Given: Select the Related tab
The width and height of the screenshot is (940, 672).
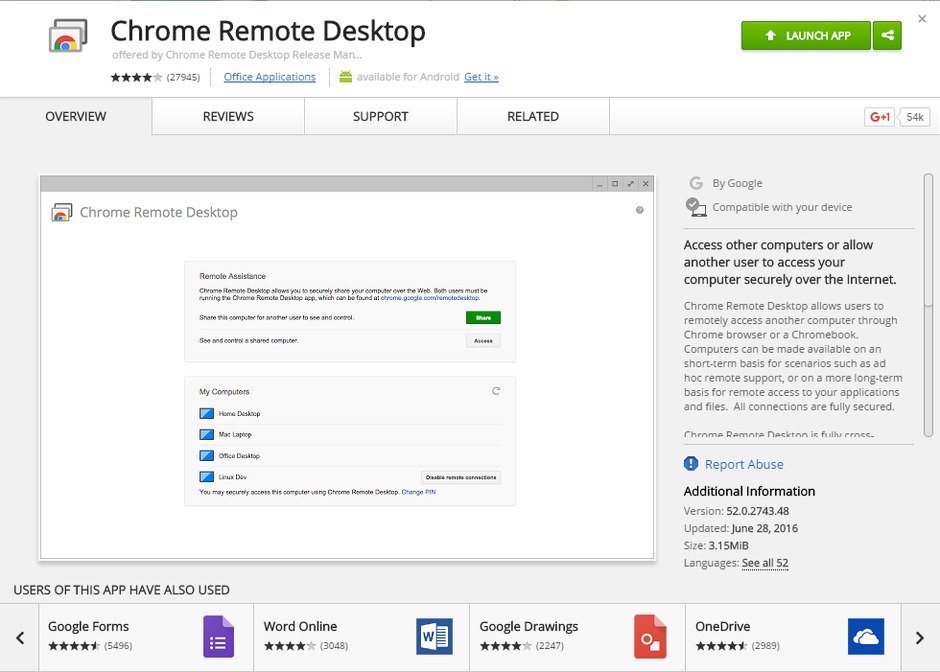Looking at the screenshot, I should 533,116.
